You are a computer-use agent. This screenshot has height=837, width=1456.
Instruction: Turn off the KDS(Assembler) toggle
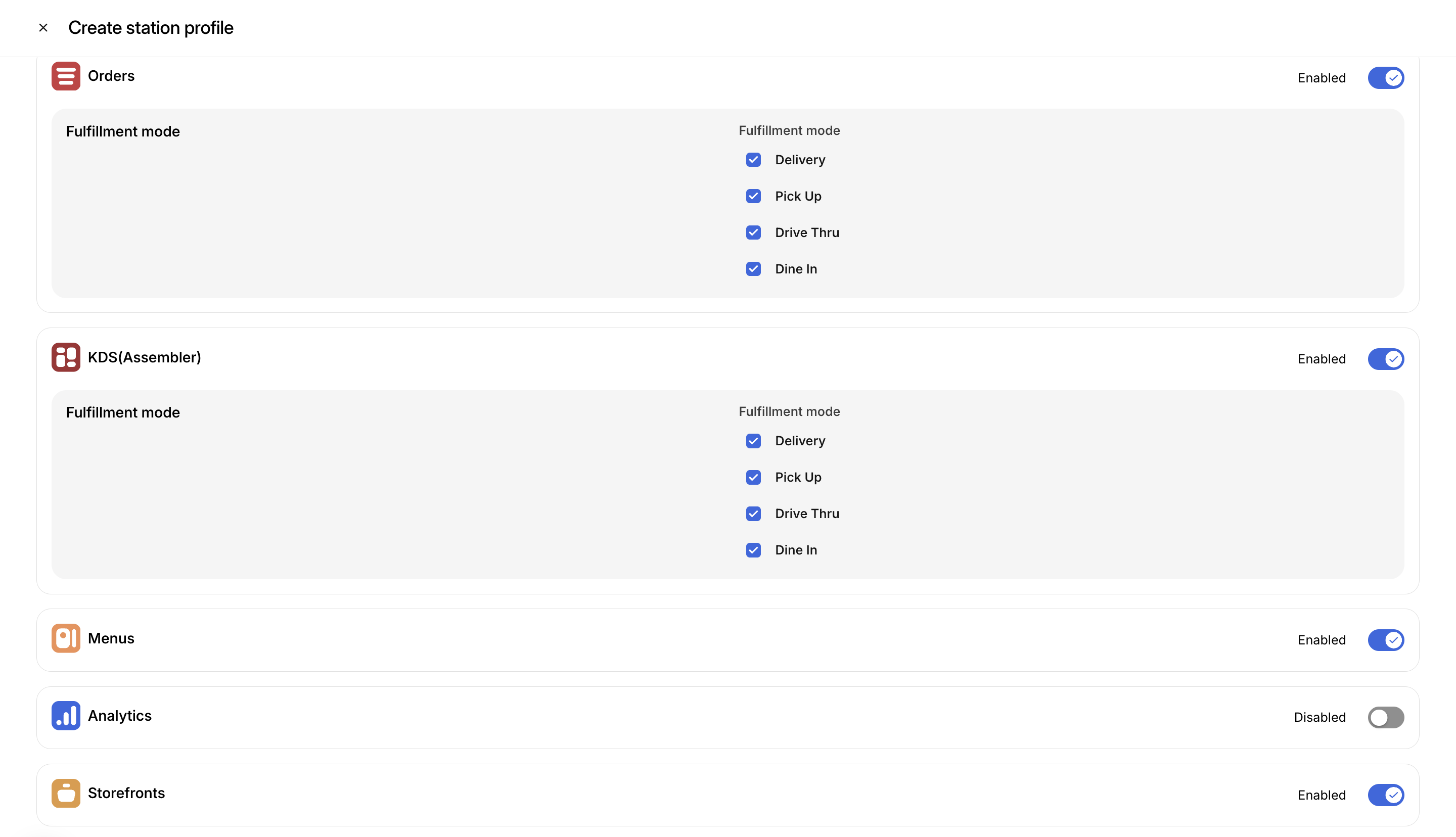(1385, 359)
